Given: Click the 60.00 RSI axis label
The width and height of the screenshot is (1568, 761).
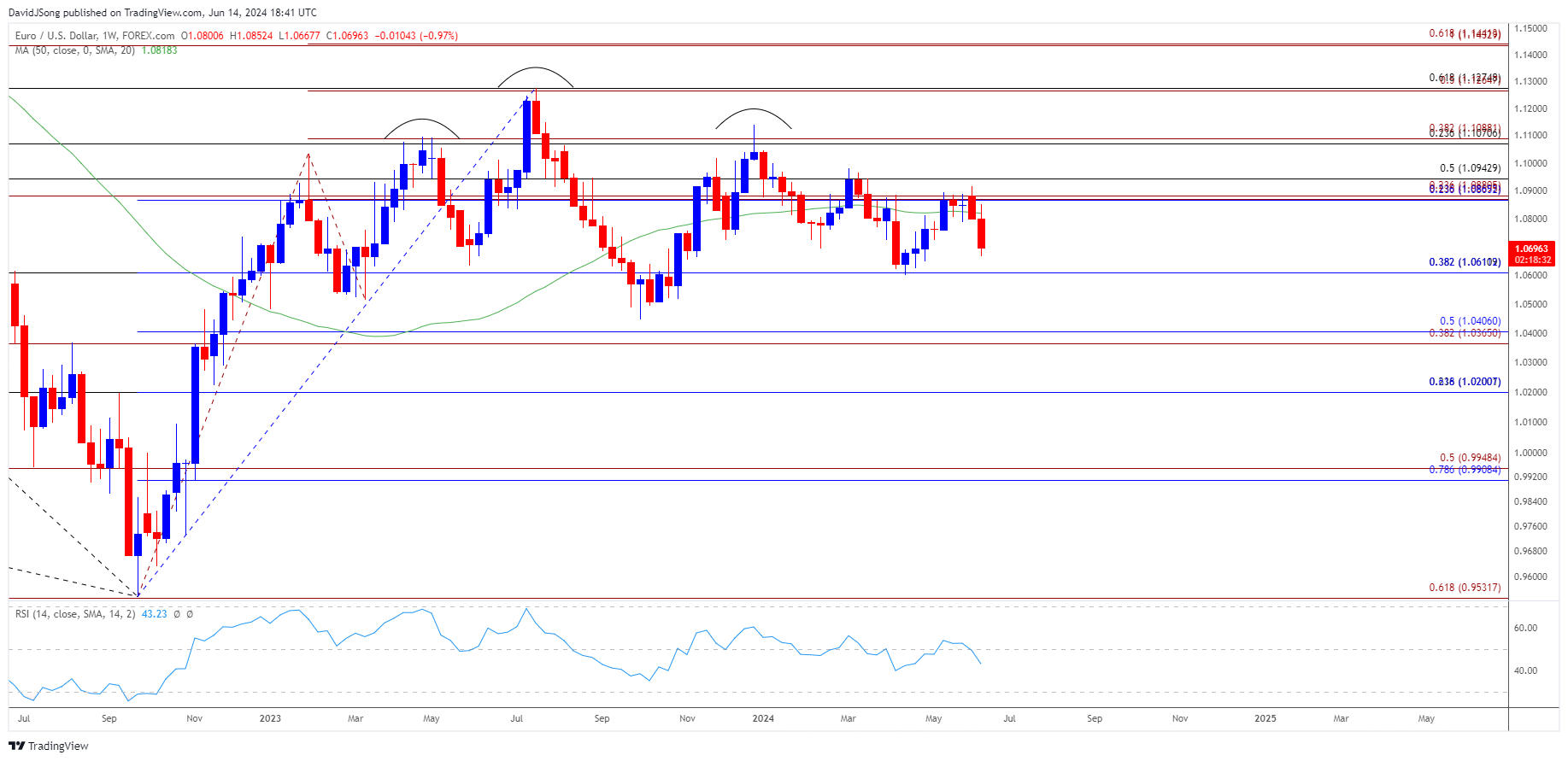Looking at the screenshot, I should [1525, 628].
